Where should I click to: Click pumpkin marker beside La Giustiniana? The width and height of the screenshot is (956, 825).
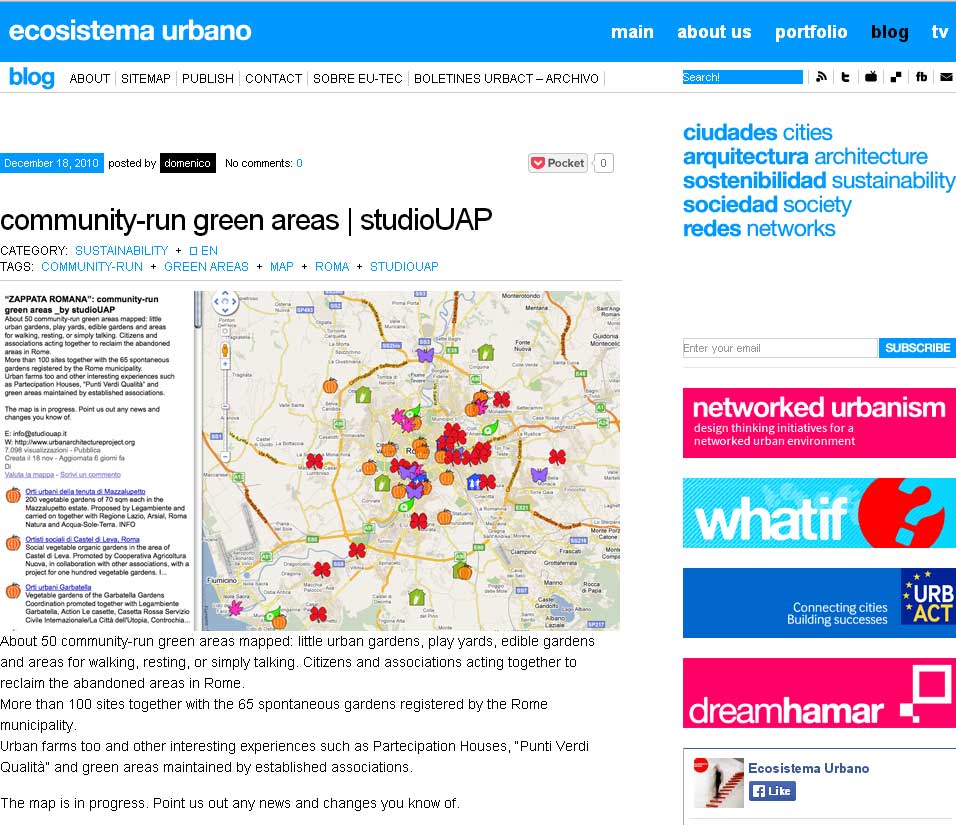[x=330, y=385]
